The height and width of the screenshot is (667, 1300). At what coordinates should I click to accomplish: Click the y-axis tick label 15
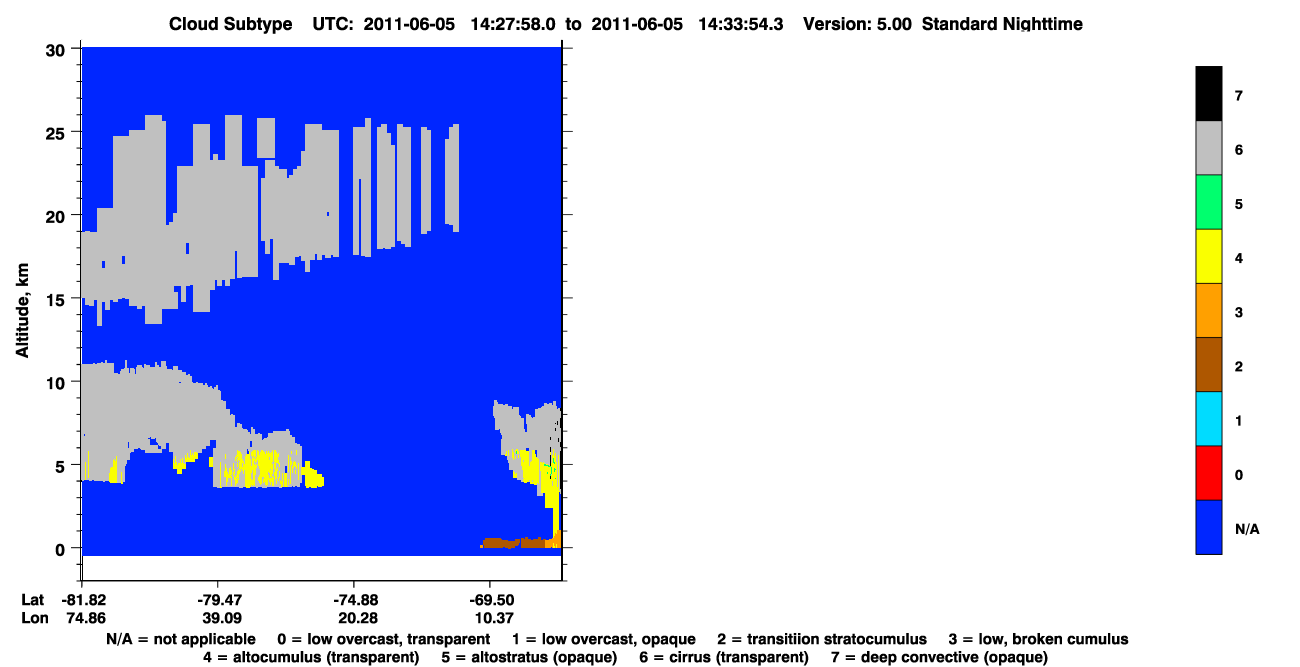pos(58,298)
